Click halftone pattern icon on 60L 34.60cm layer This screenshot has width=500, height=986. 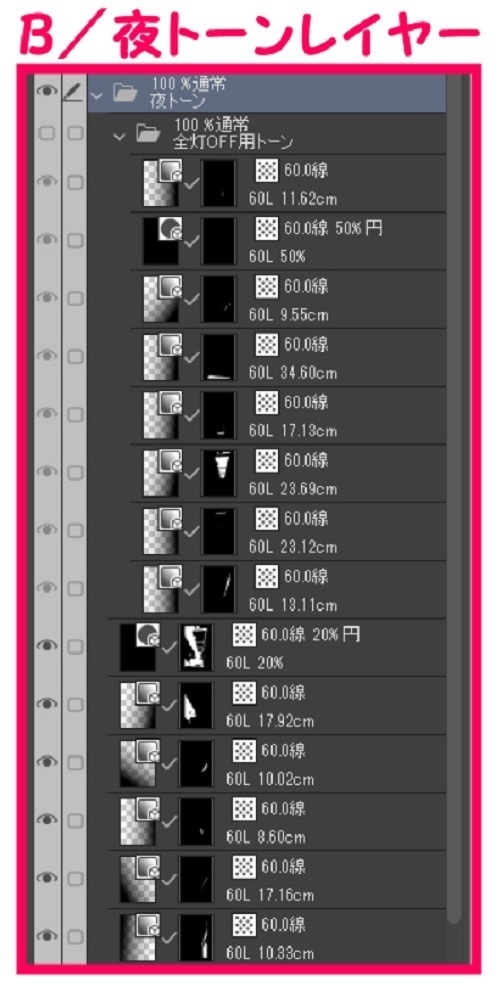click(x=267, y=345)
